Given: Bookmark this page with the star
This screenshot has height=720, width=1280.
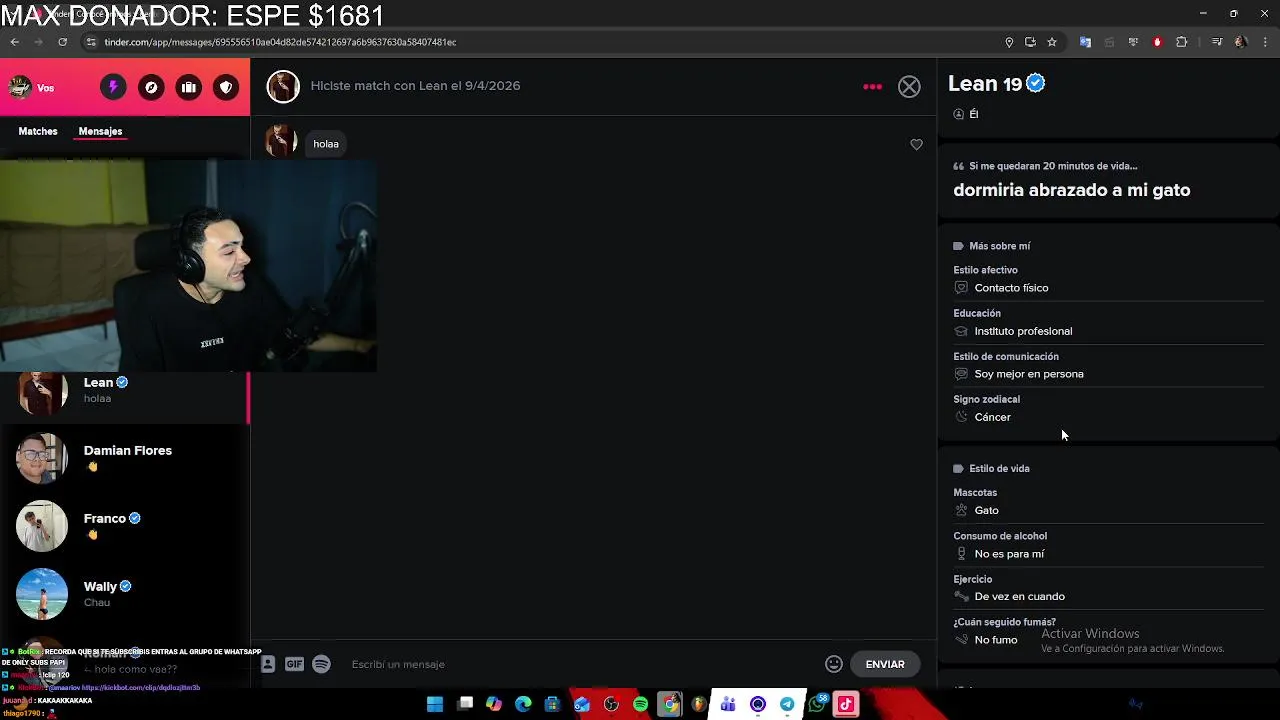Looking at the screenshot, I should tap(1052, 42).
